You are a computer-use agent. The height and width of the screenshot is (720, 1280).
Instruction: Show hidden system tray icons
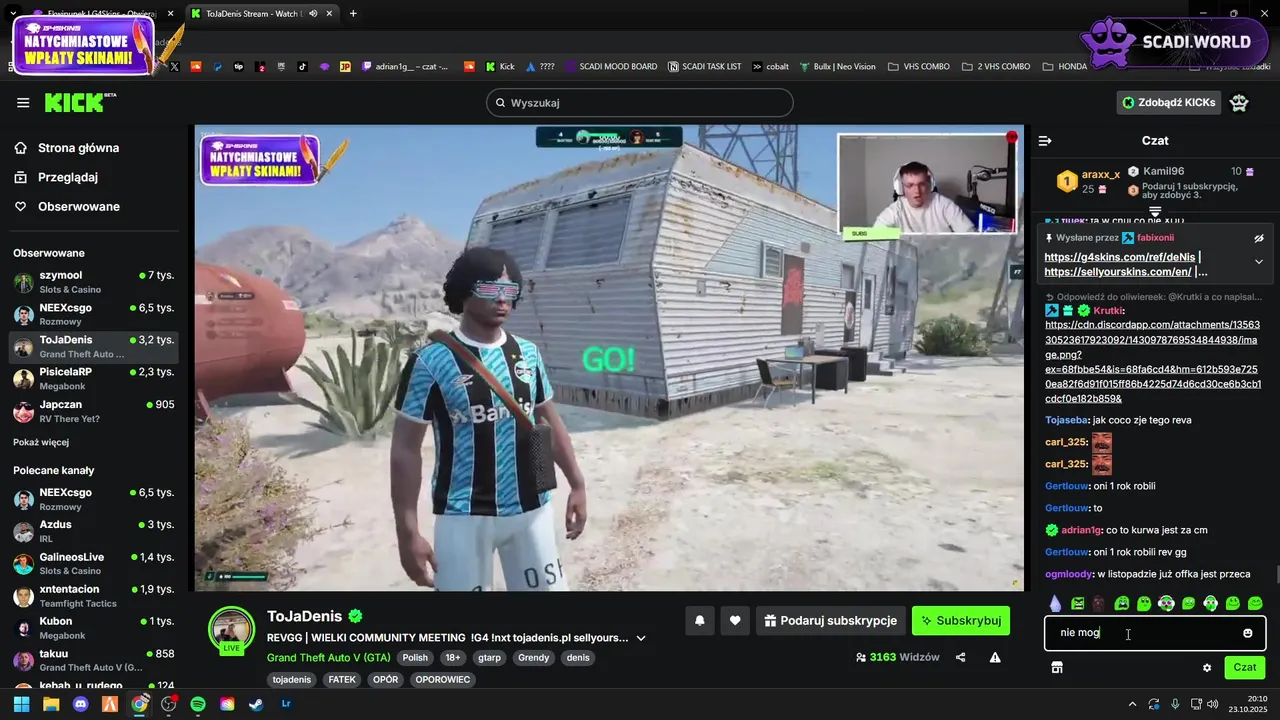click(1131, 704)
